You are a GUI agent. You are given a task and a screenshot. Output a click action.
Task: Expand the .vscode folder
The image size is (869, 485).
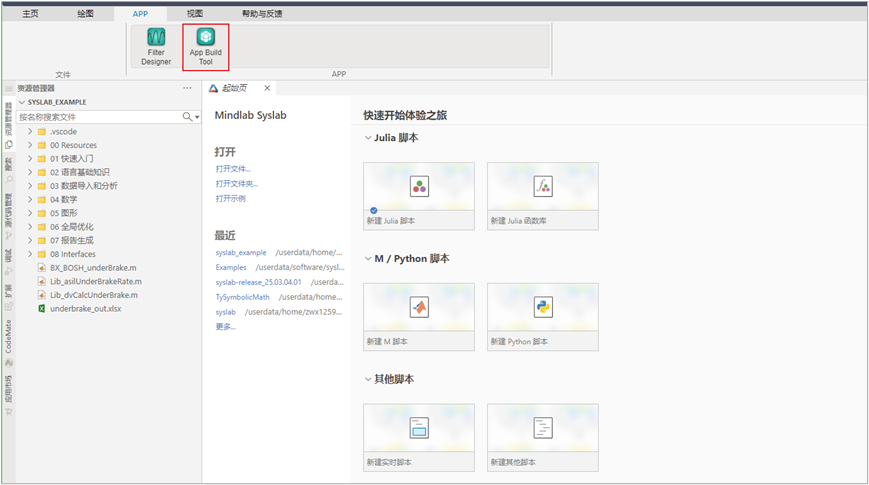30,131
